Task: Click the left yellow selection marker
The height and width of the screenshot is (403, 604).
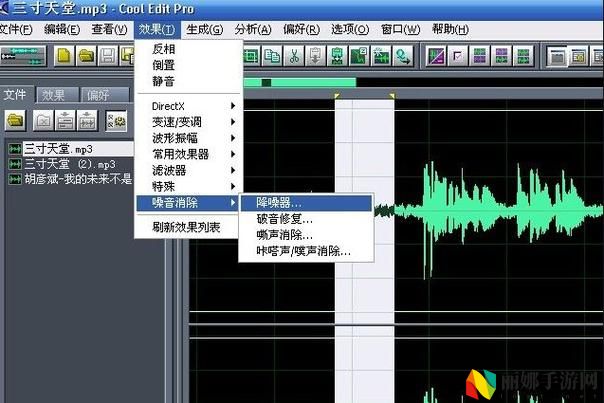Action: coord(337,96)
